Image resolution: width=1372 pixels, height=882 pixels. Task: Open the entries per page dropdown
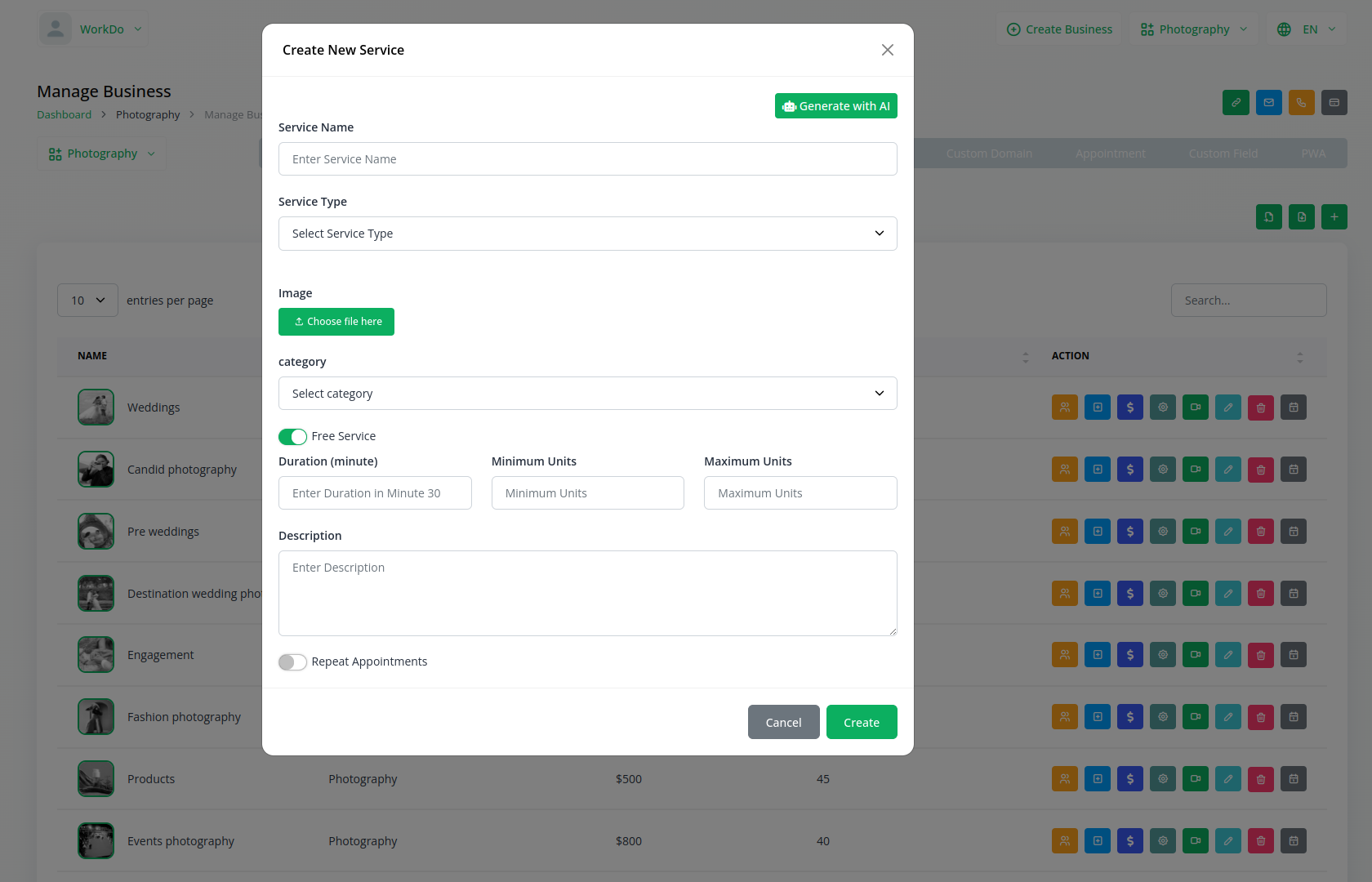(x=87, y=301)
